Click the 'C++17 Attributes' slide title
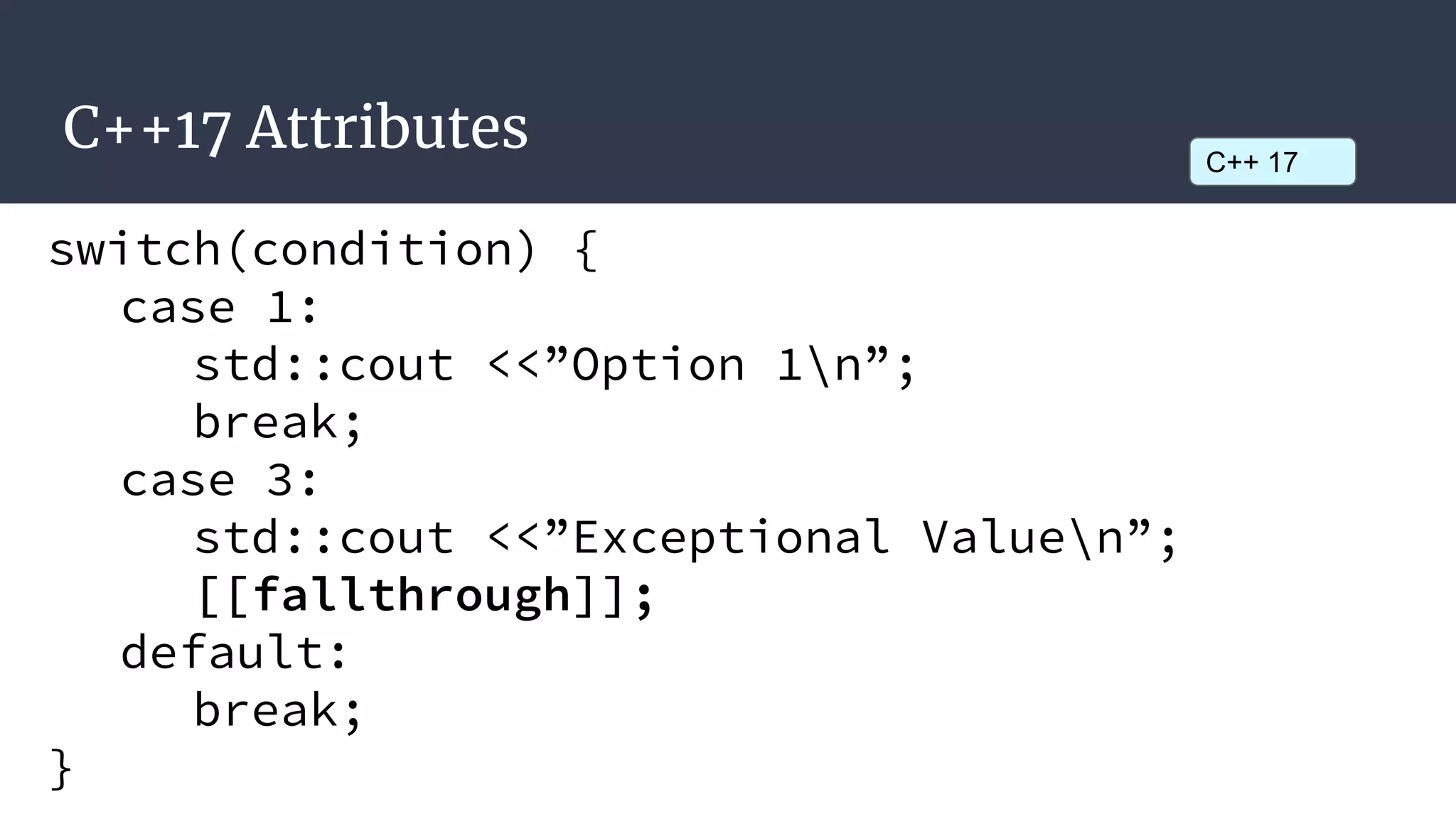The image size is (1456, 819). (295, 128)
